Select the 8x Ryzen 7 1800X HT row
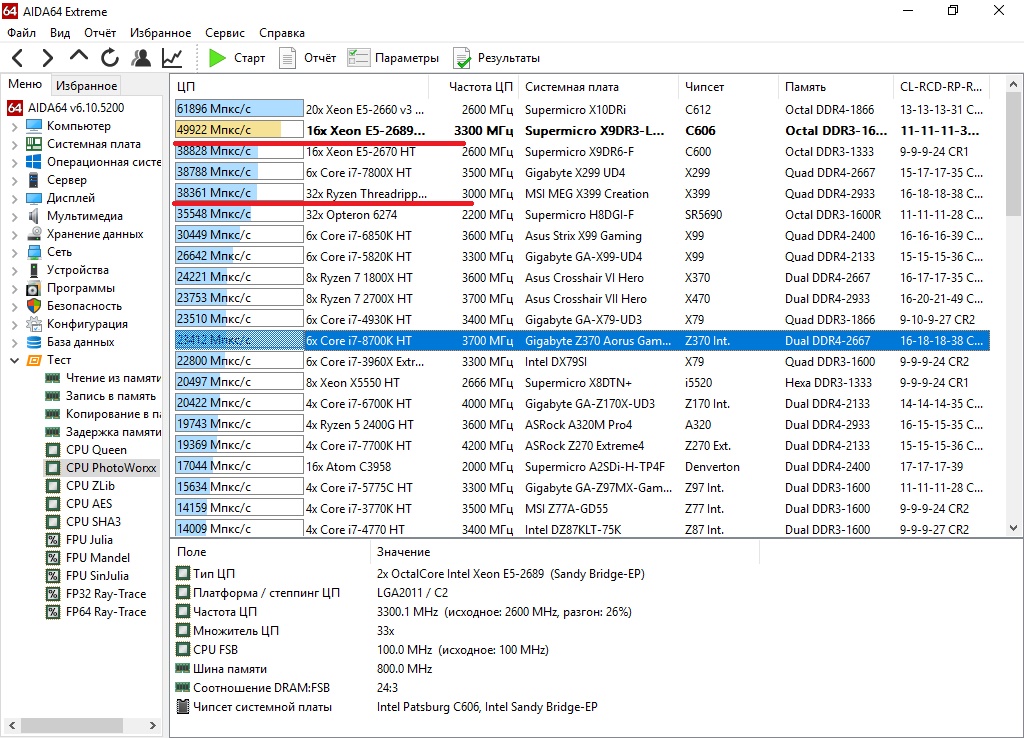 tap(581, 278)
